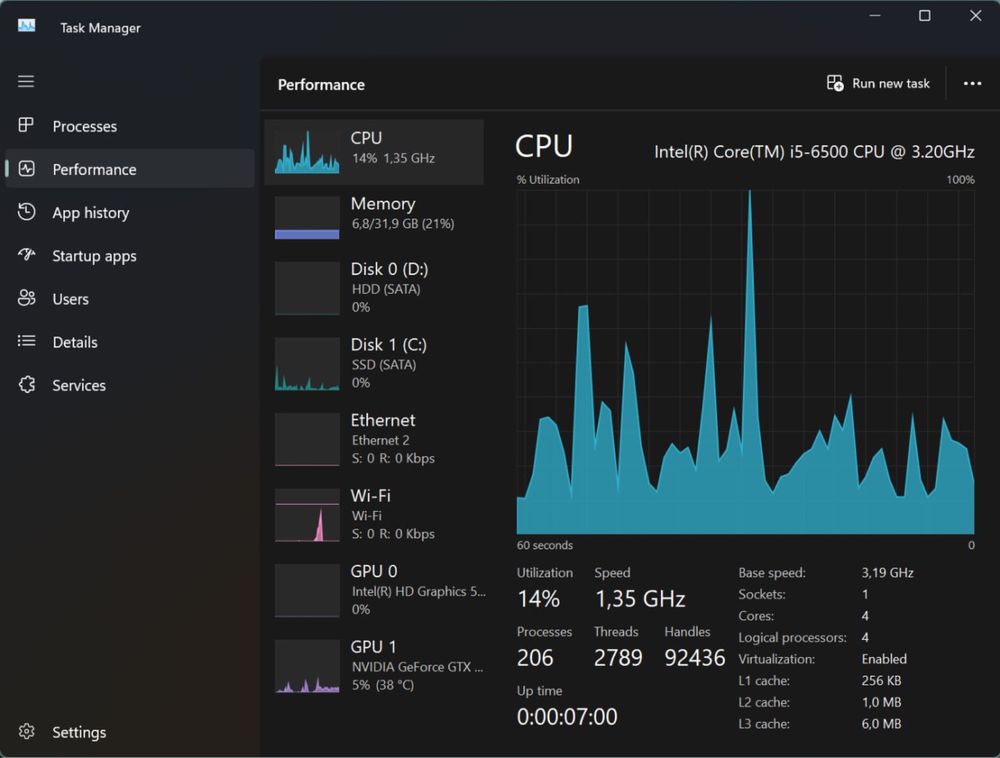Select the CPU resource label
This screenshot has height=758, width=1000.
click(x=366, y=138)
